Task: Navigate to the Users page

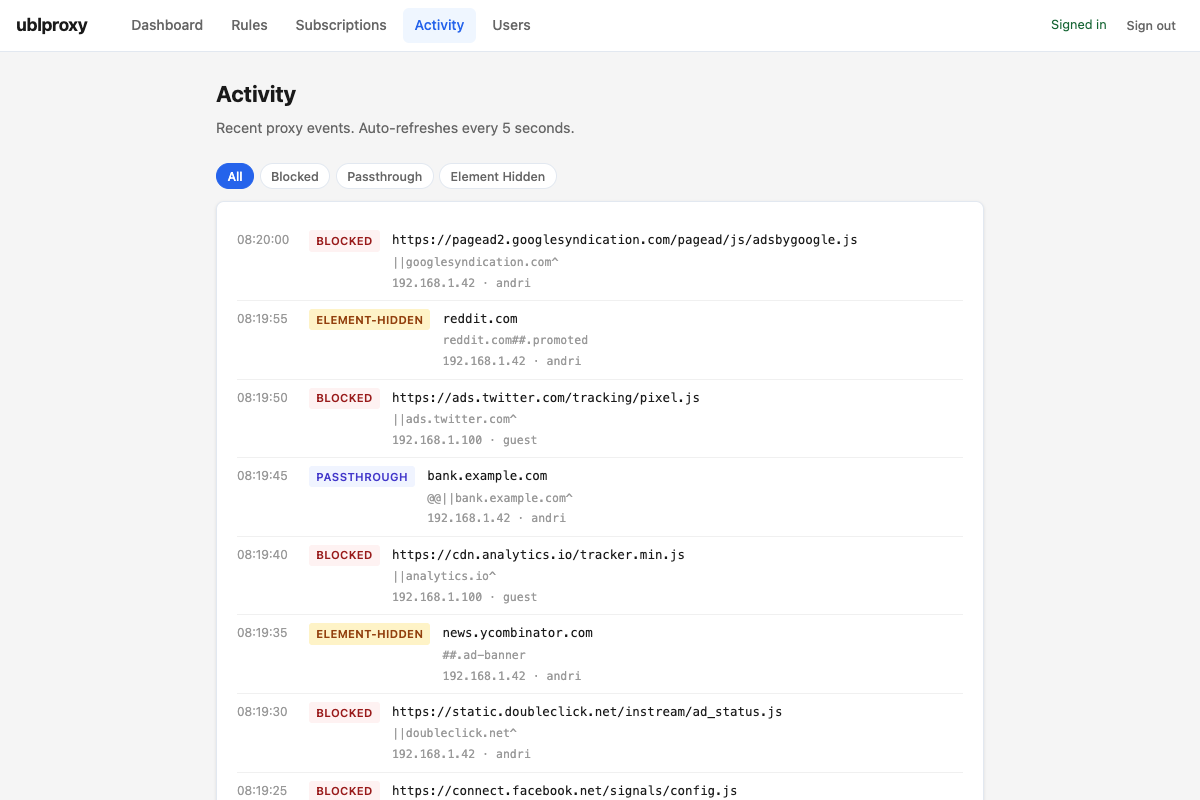Action: [x=511, y=25]
